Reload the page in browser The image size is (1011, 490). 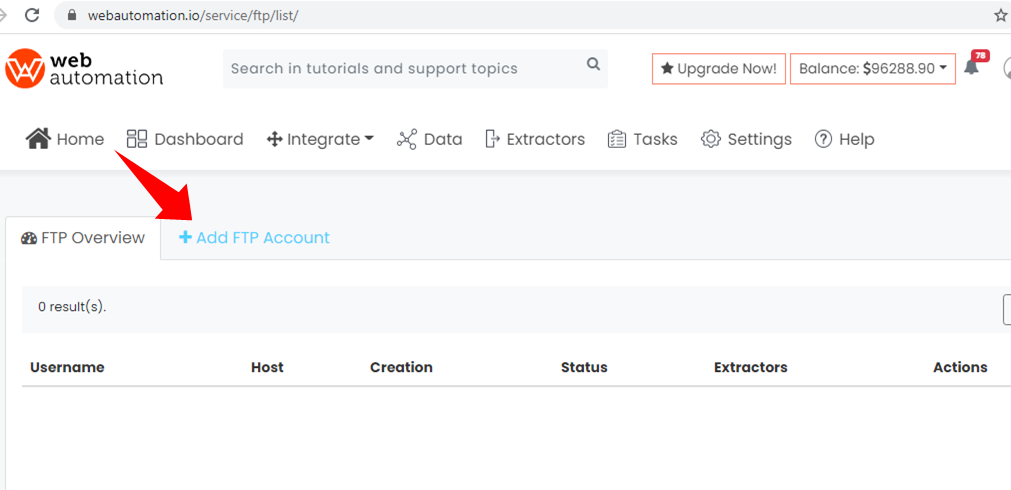32,15
